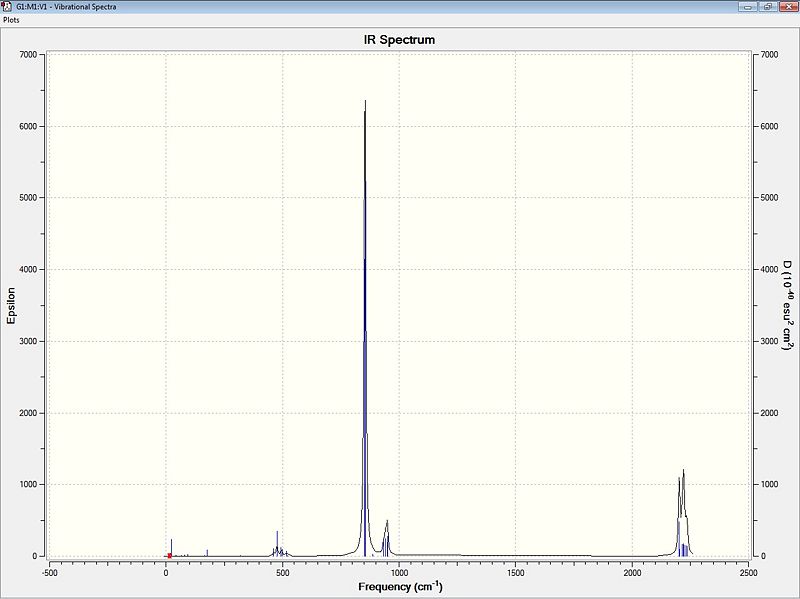Click the tallest peak near 850 cm-1
This screenshot has height=599, width=800.
[365, 327]
